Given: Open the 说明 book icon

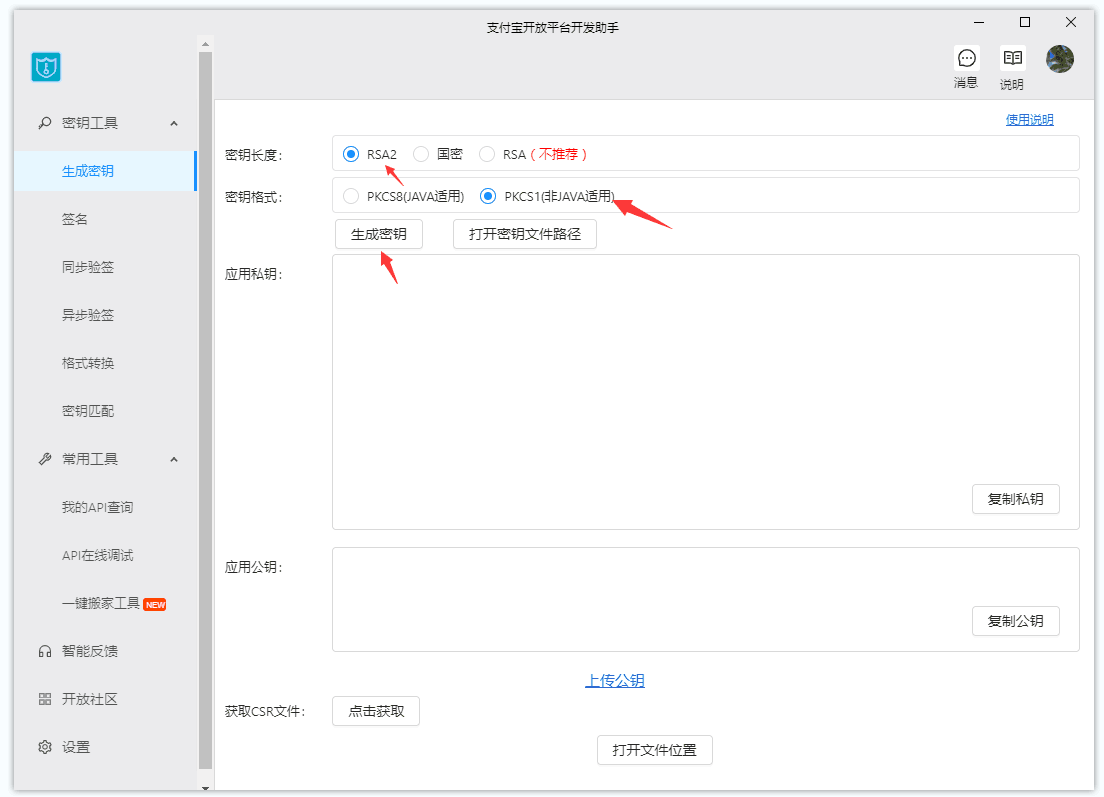Looking at the screenshot, I should tap(1012, 58).
